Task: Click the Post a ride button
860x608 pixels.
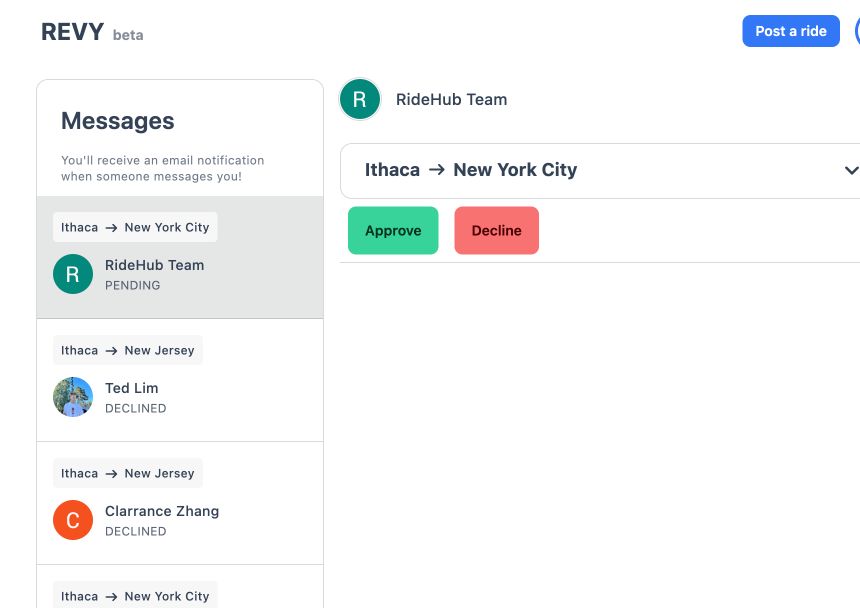Action: (x=790, y=31)
